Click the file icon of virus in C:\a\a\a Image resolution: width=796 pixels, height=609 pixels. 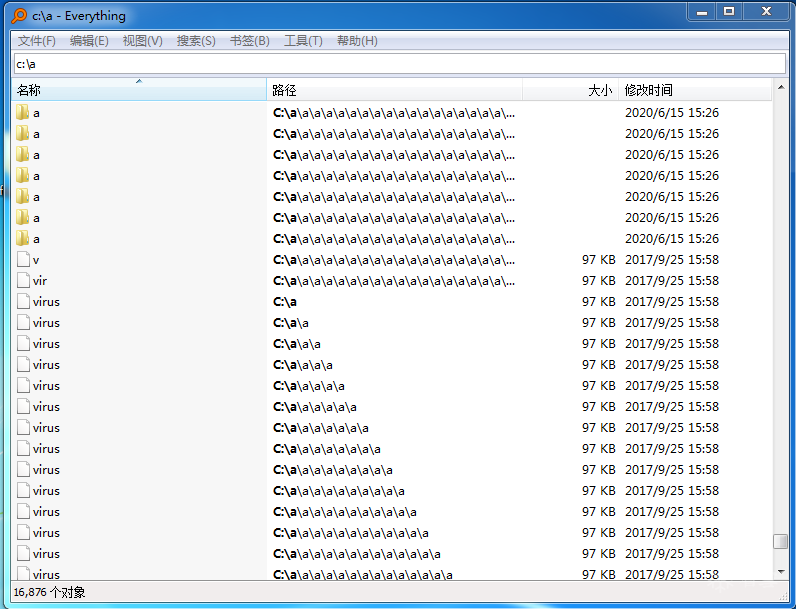(23, 344)
